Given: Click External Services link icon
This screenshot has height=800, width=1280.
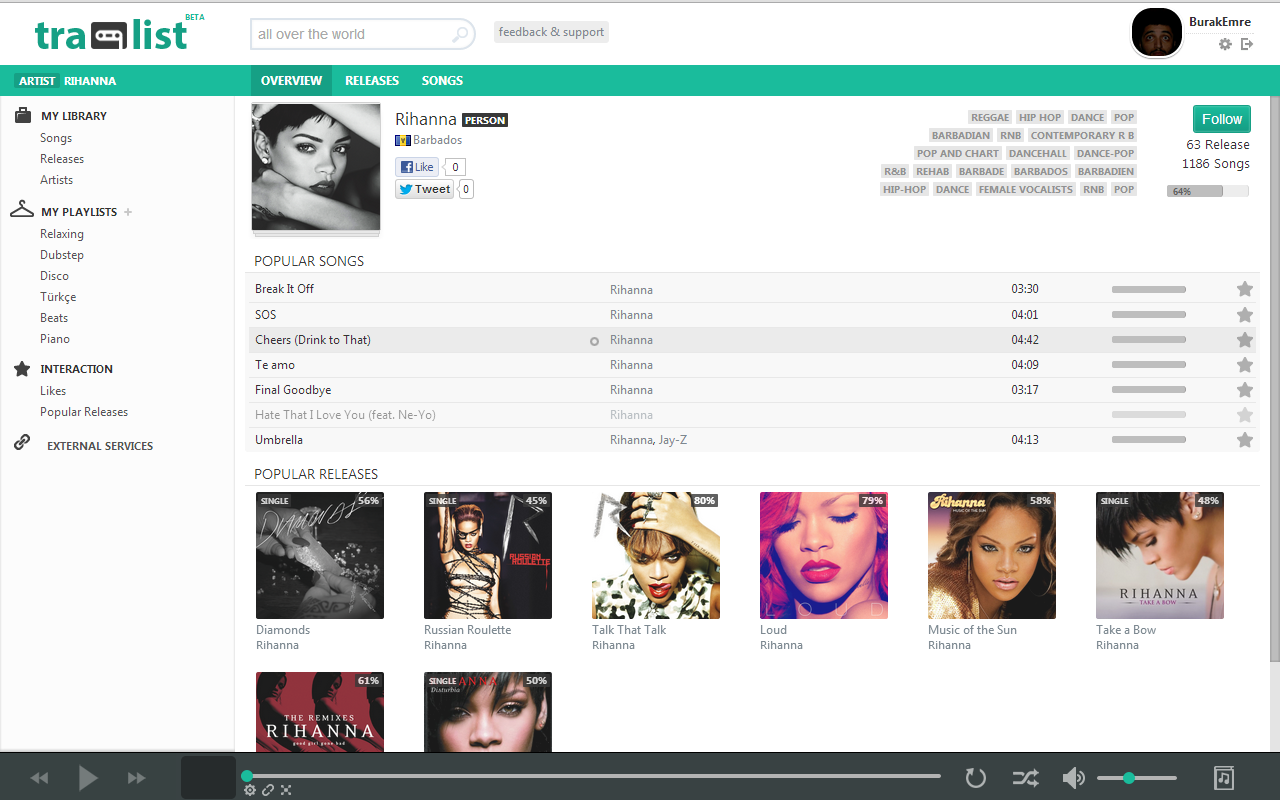Looking at the screenshot, I should (x=22, y=442).
